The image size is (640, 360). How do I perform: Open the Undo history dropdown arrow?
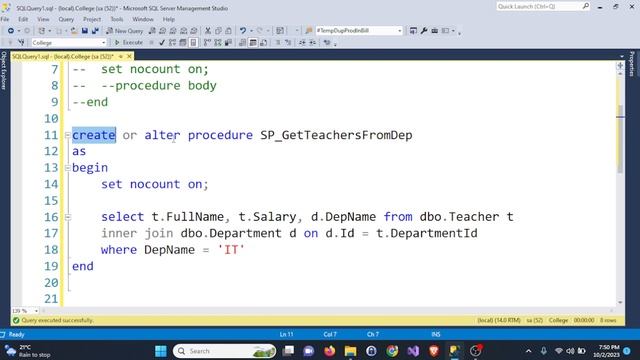click(x=251, y=31)
